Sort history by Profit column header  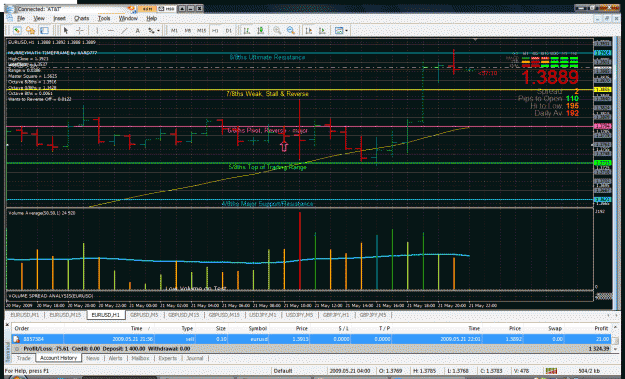[601, 328]
